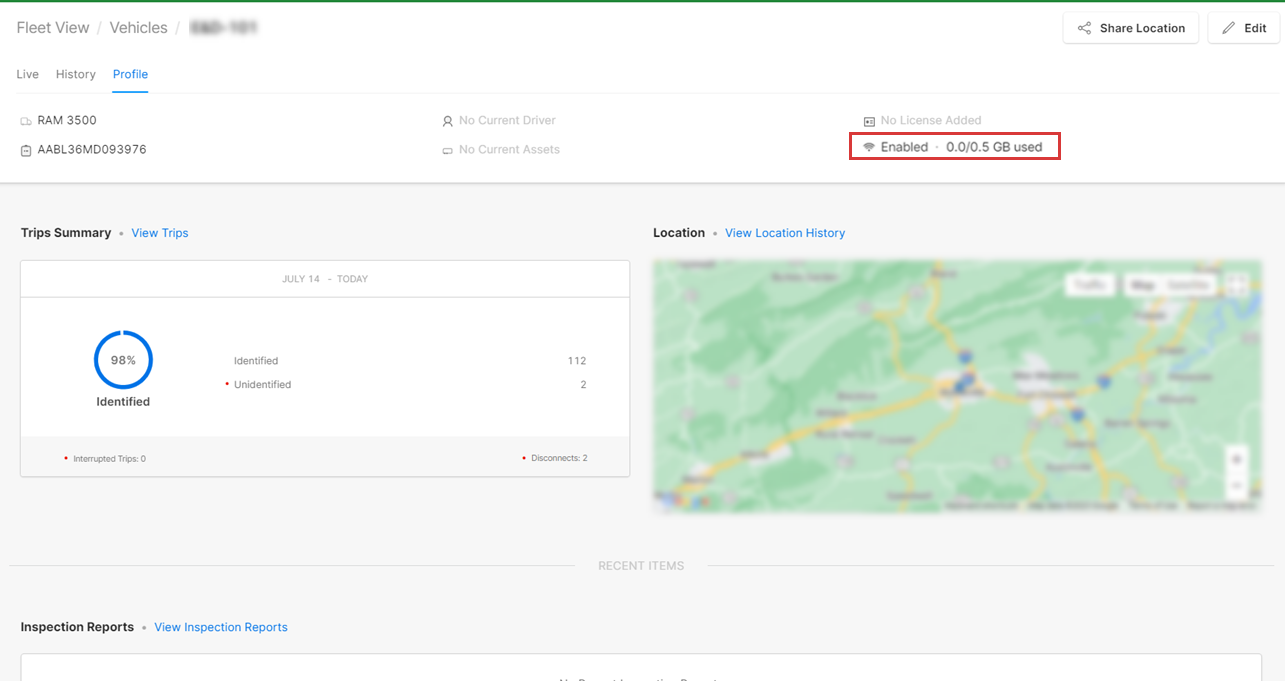Select the Profile tab
Screen dimensions: 1285x681
point(130,74)
